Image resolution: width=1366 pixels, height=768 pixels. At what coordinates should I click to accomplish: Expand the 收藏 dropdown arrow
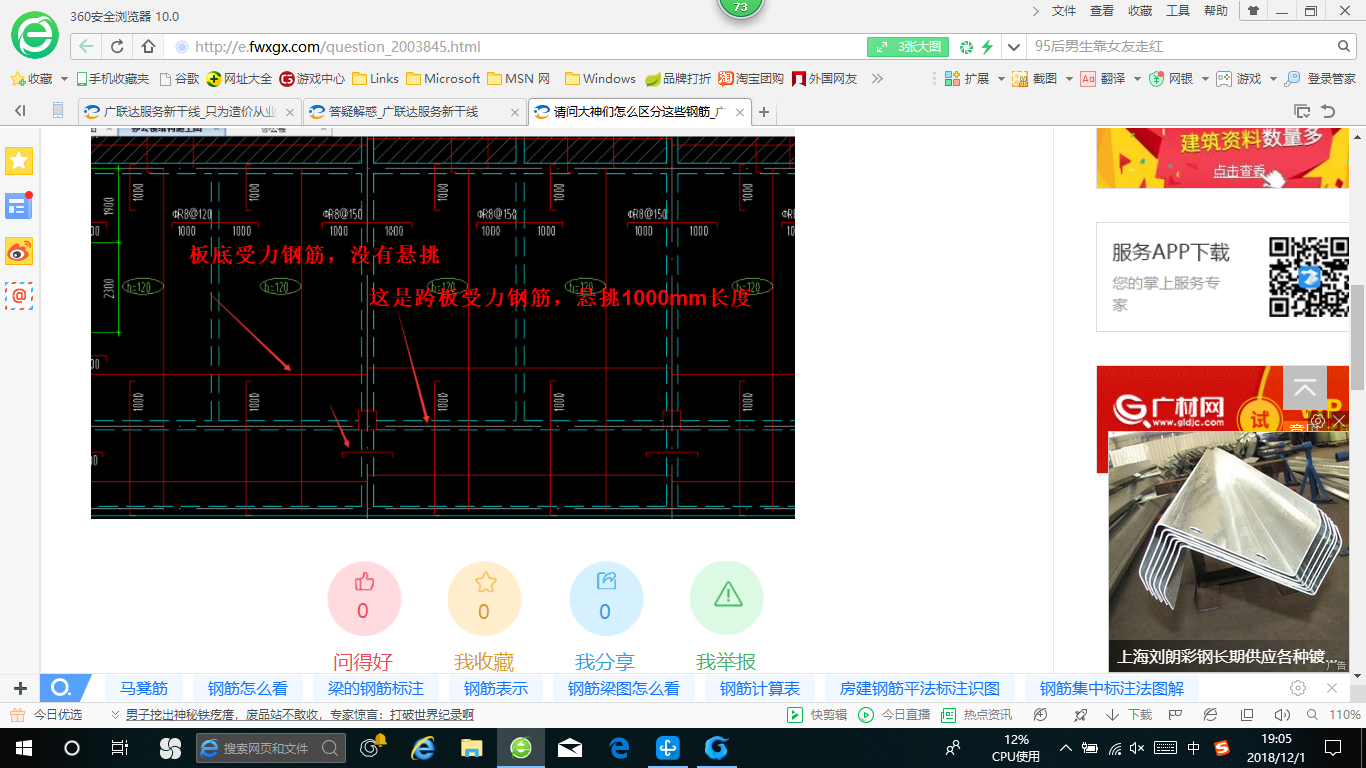pos(65,78)
